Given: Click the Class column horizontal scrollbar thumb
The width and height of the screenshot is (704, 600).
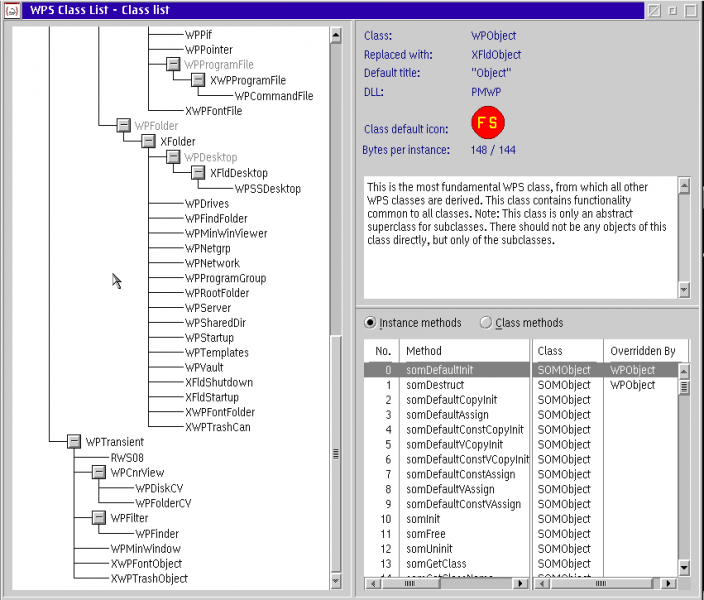Looking at the screenshot, I should pos(601,583).
